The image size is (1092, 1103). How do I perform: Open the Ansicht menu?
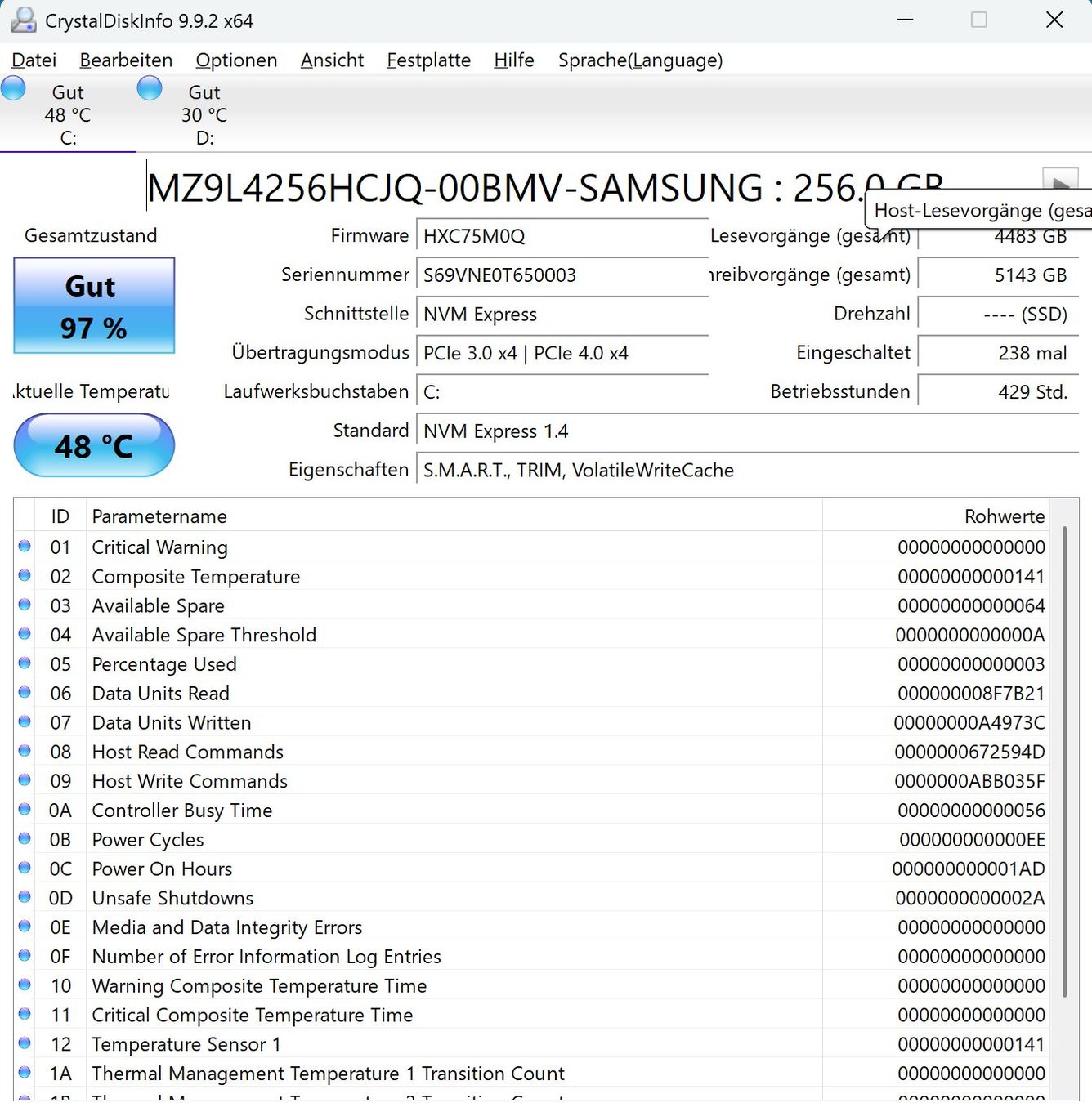coord(332,60)
